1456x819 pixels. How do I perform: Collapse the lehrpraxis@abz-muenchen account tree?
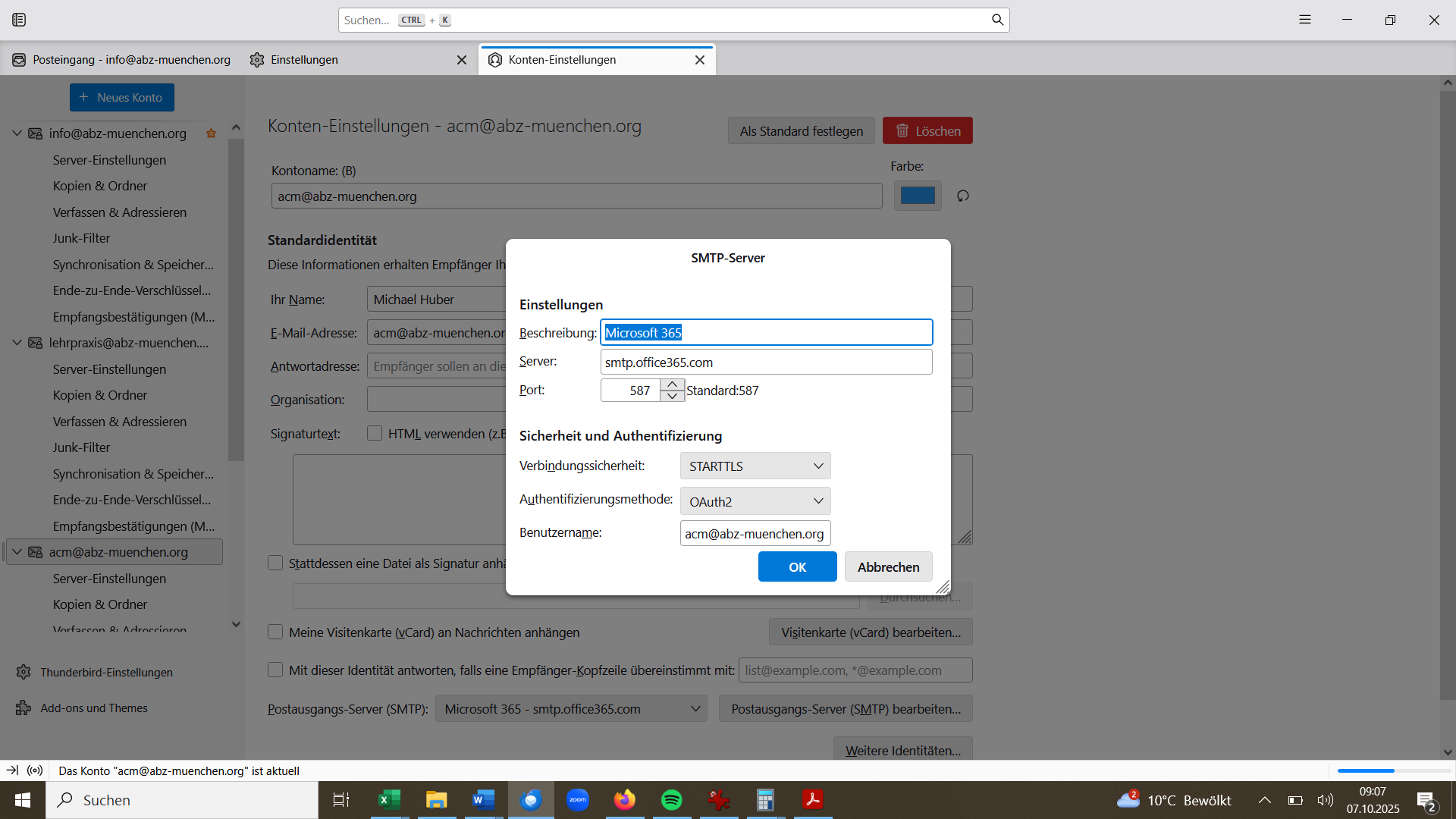coord(17,343)
